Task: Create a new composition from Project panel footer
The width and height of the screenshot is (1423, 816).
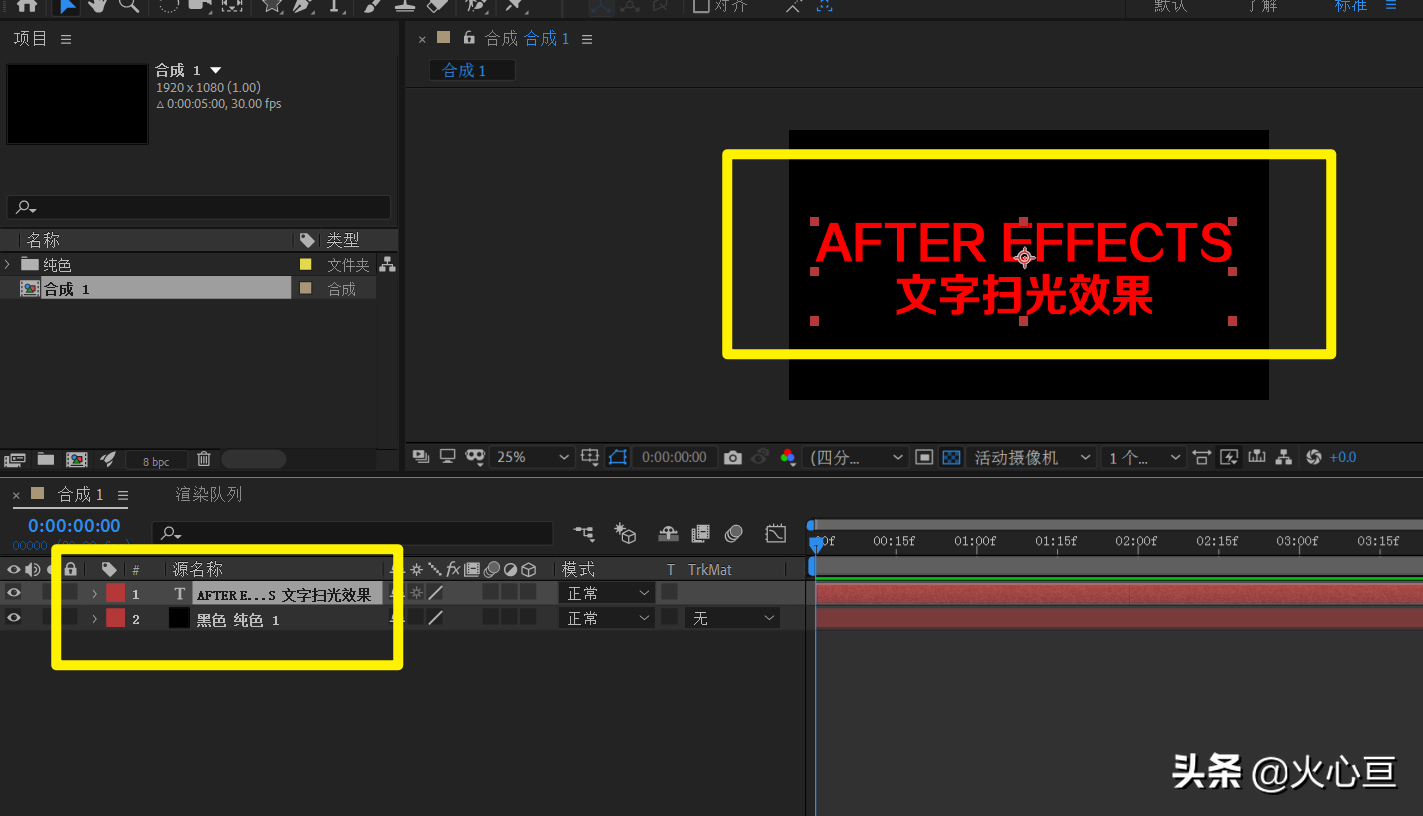Action: [x=77, y=459]
